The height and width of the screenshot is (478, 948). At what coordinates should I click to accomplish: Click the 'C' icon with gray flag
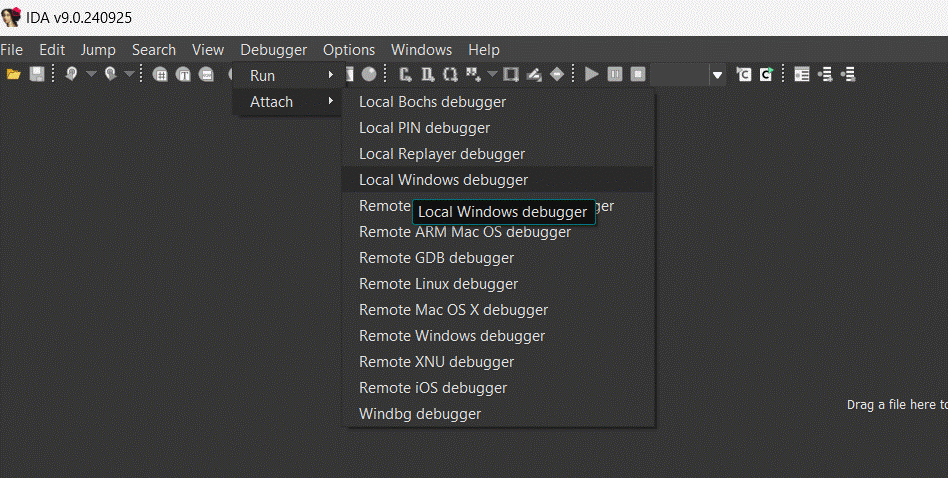(744, 74)
